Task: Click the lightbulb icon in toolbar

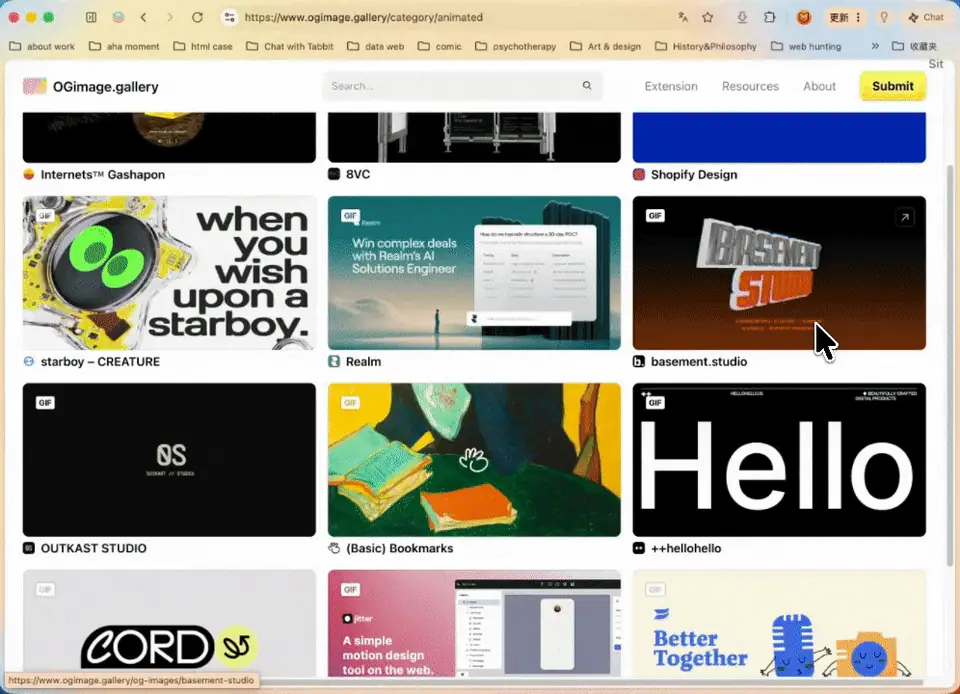Action: [x=883, y=17]
